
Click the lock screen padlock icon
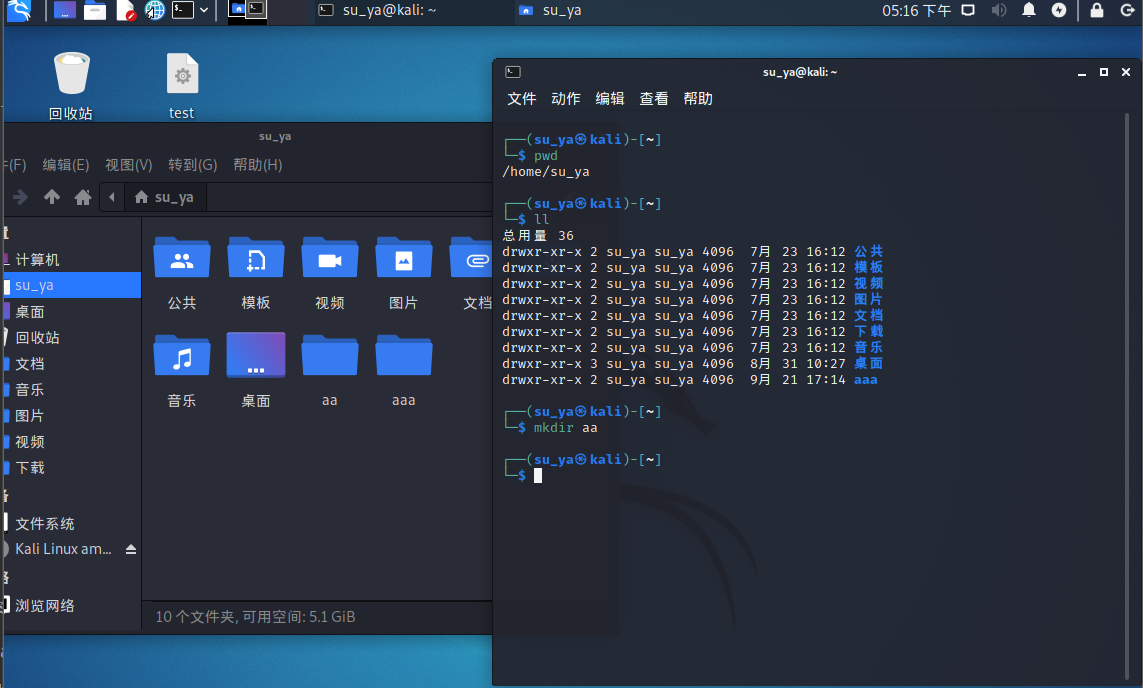click(x=1096, y=10)
